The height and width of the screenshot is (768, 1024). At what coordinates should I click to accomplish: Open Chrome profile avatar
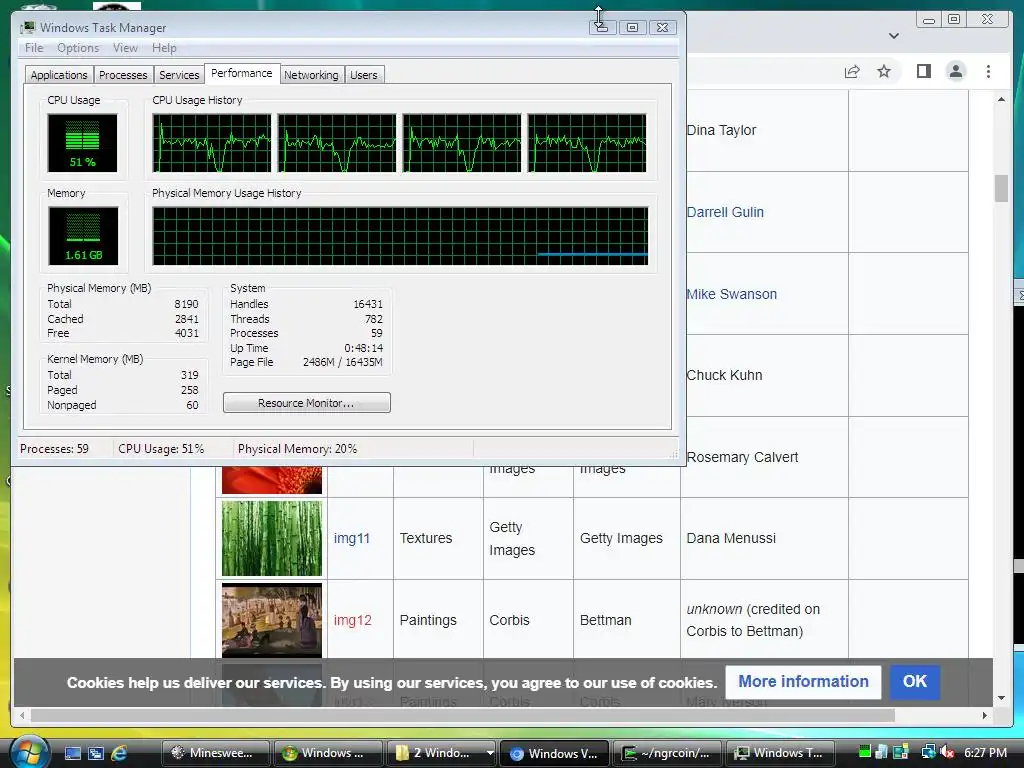point(955,71)
